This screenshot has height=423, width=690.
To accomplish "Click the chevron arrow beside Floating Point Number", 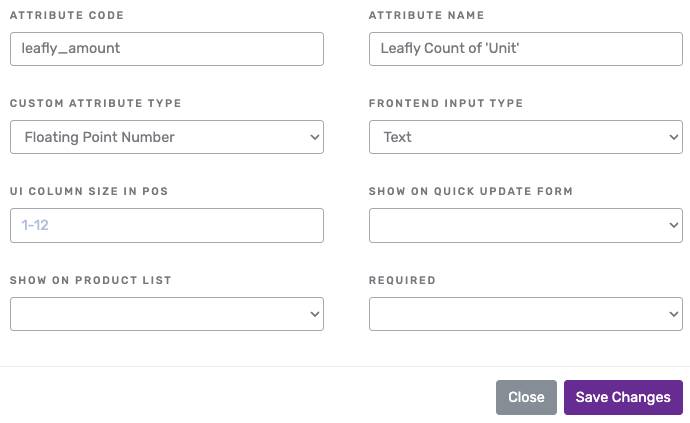I will coord(315,137).
